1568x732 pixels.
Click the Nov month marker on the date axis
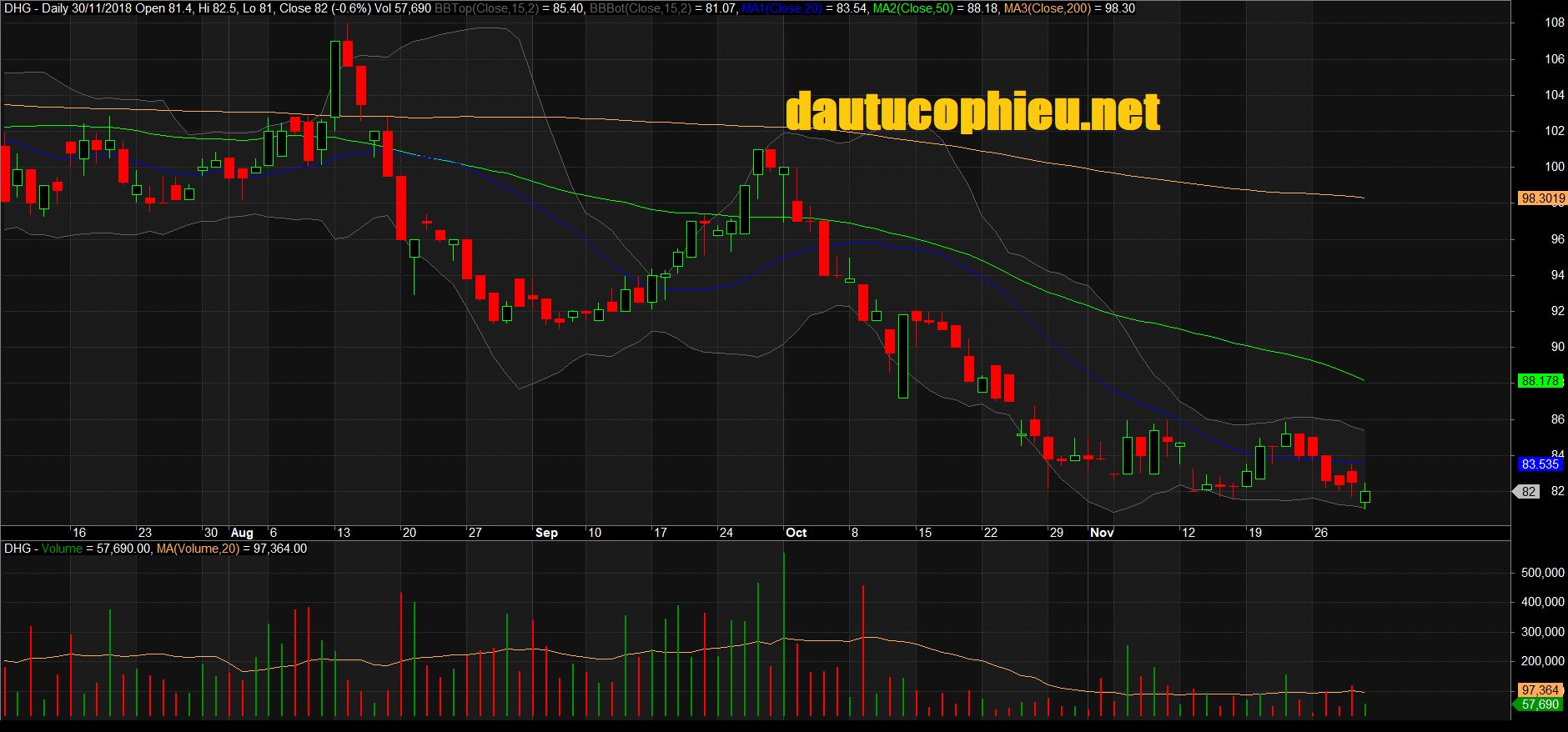1102,533
